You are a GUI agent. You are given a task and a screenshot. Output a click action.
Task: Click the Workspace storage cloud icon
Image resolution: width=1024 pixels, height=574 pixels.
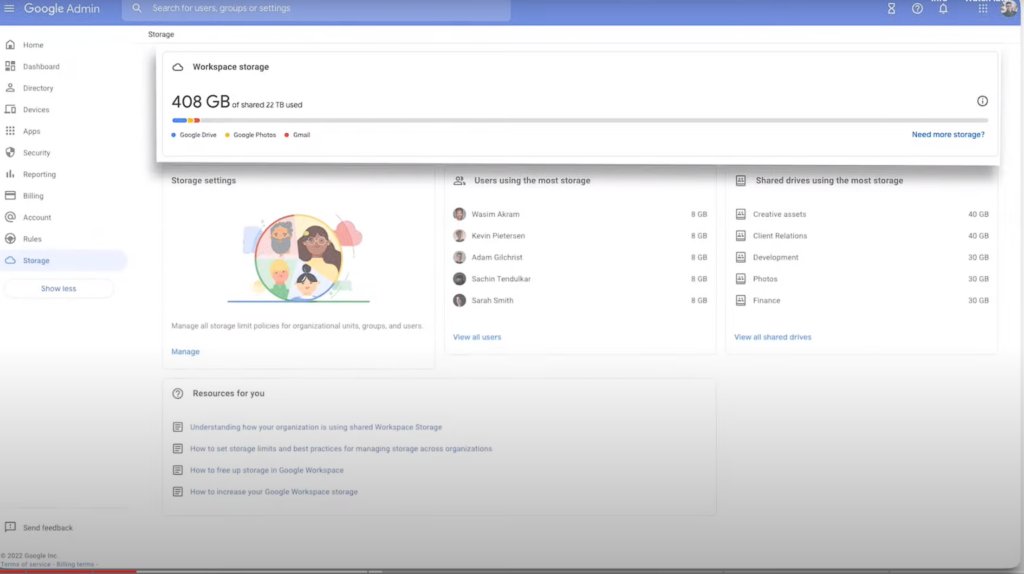pos(178,67)
